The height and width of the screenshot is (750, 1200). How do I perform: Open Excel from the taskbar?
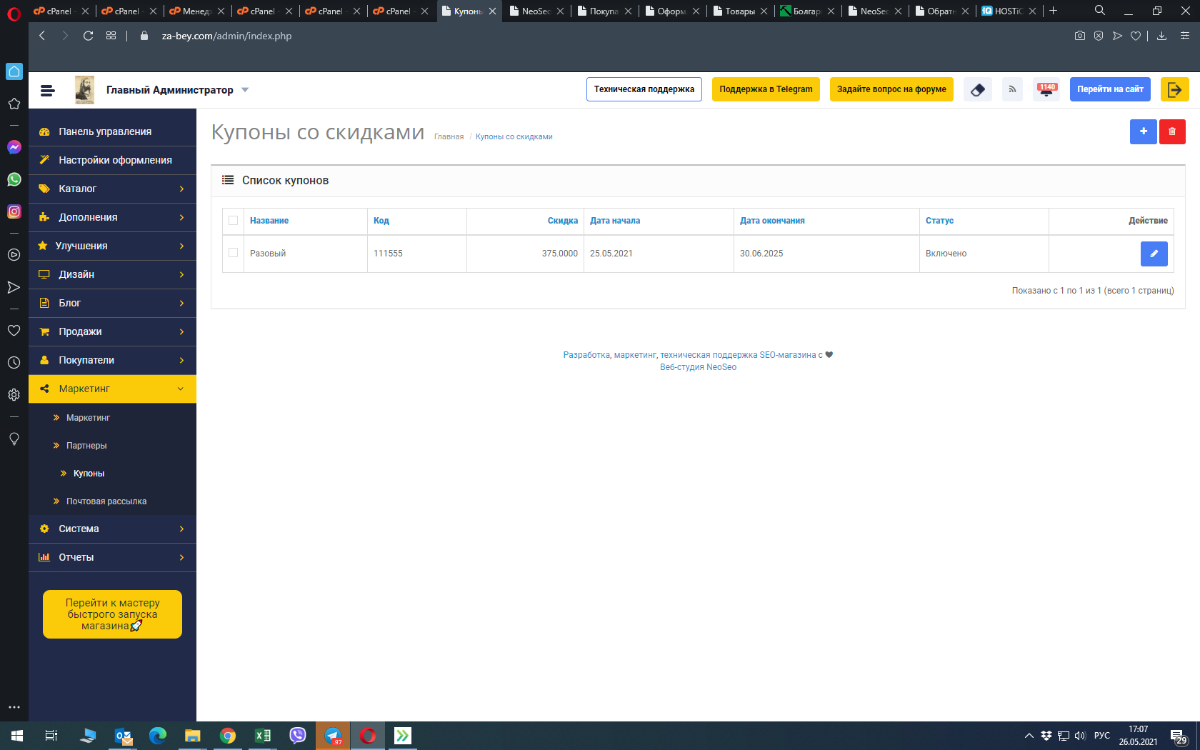(262, 735)
